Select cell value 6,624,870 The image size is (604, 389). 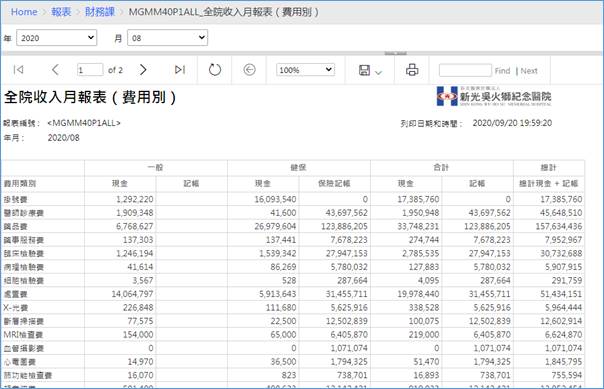tap(563, 335)
